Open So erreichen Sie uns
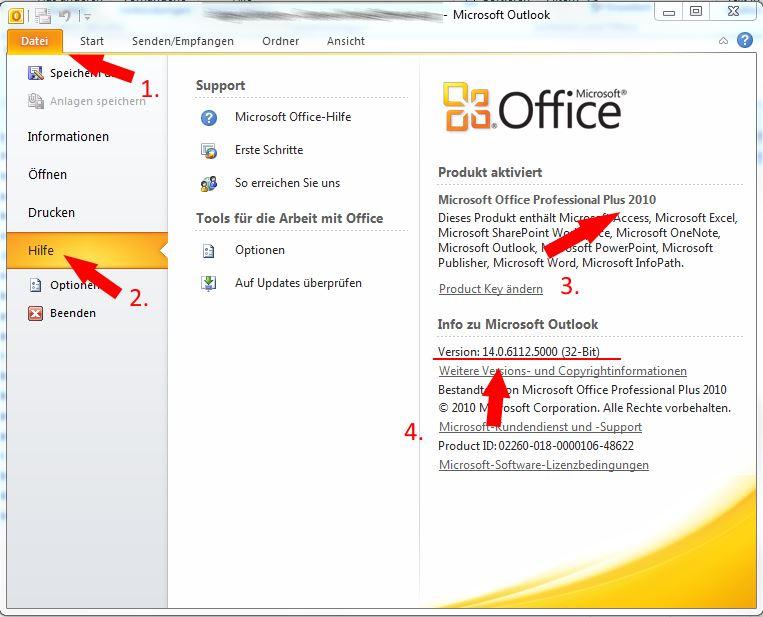The width and height of the screenshot is (763, 617). pos(288,183)
